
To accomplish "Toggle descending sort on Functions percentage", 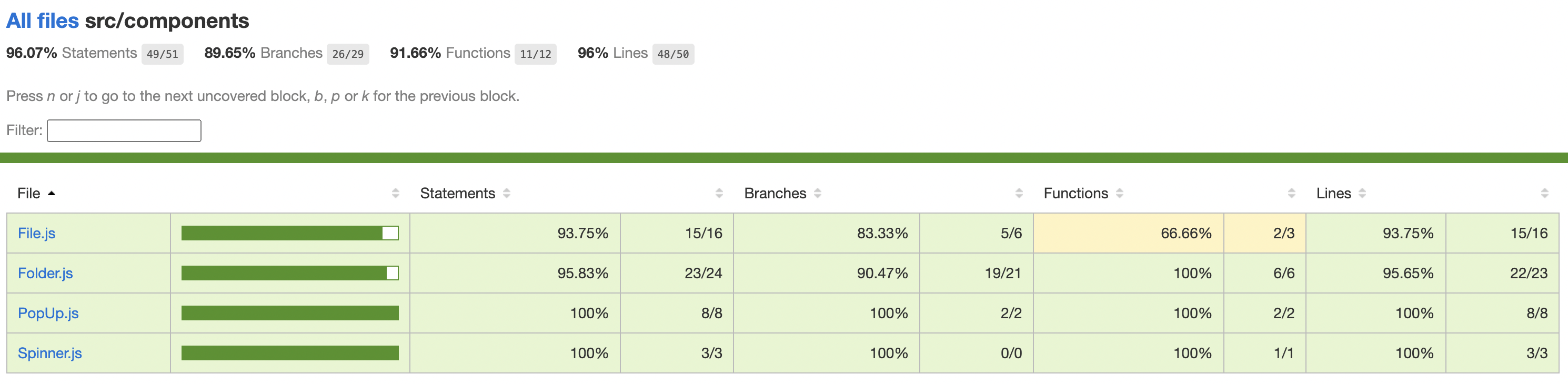I will [x=1120, y=193].
